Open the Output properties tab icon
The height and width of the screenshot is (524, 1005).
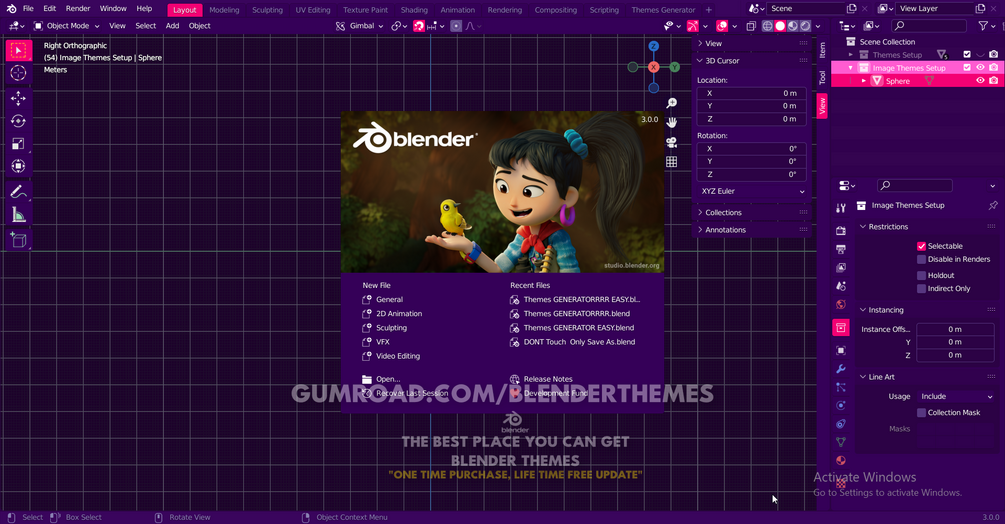pos(841,249)
